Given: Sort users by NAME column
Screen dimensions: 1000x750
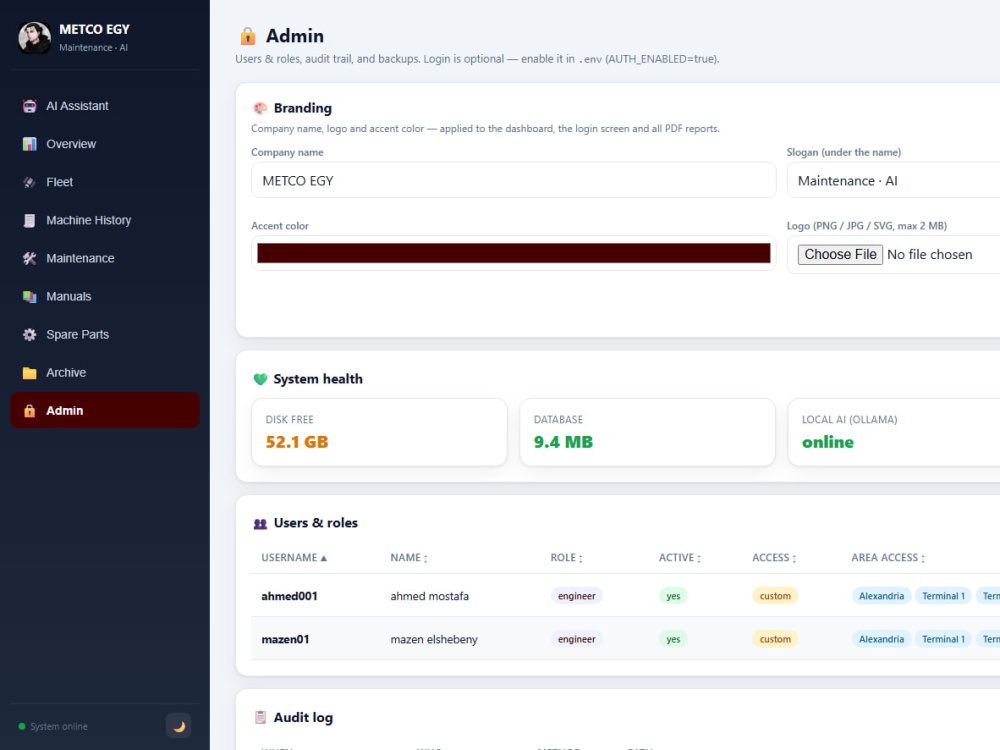Looking at the screenshot, I should pos(409,558).
